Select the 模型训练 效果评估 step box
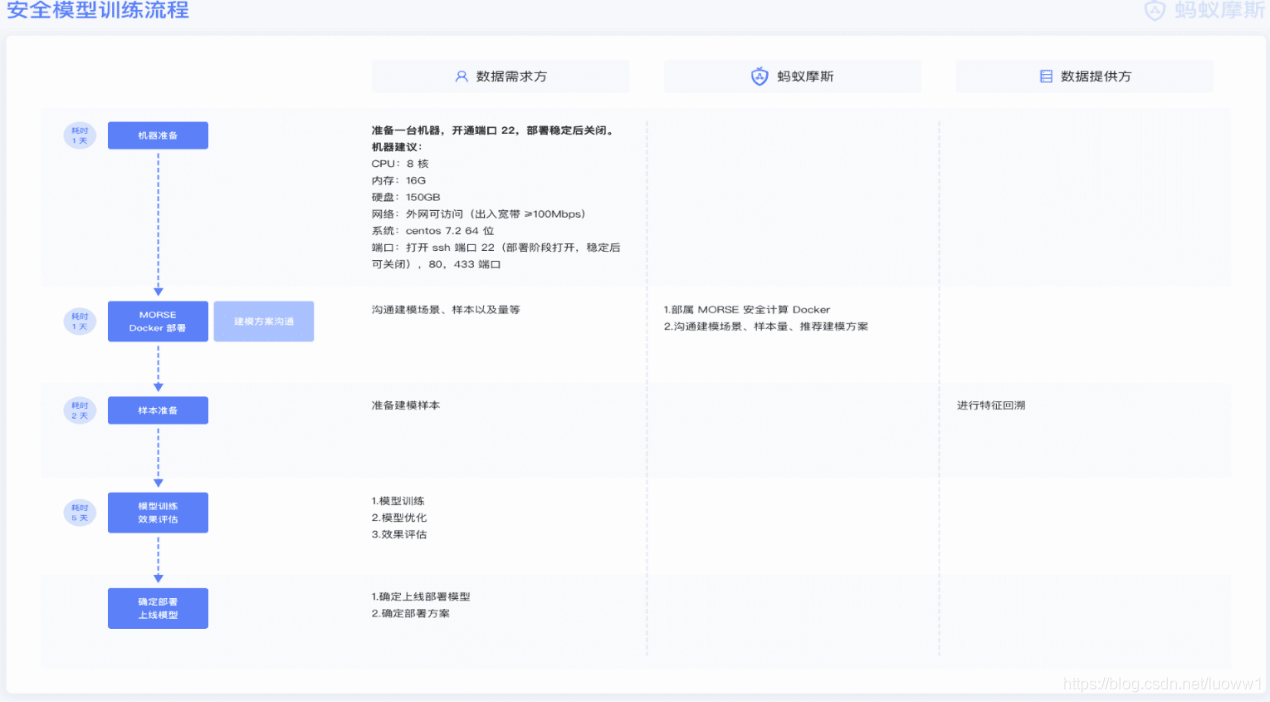This screenshot has height=702, width=1270. pyautogui.click(x=158, y=512)
